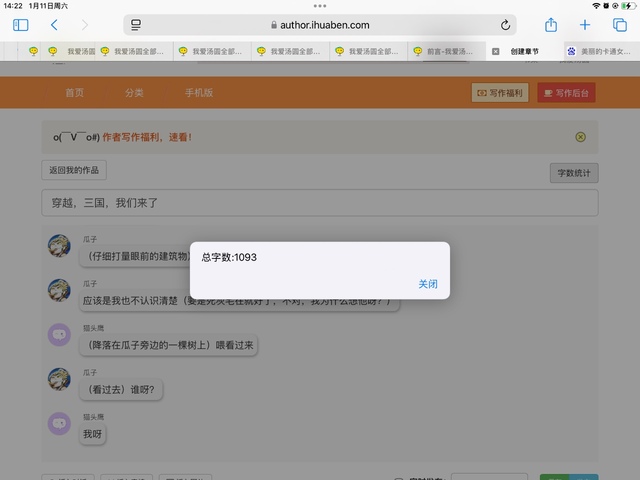Open the 写作后台 button

click(x=566, y=93)
